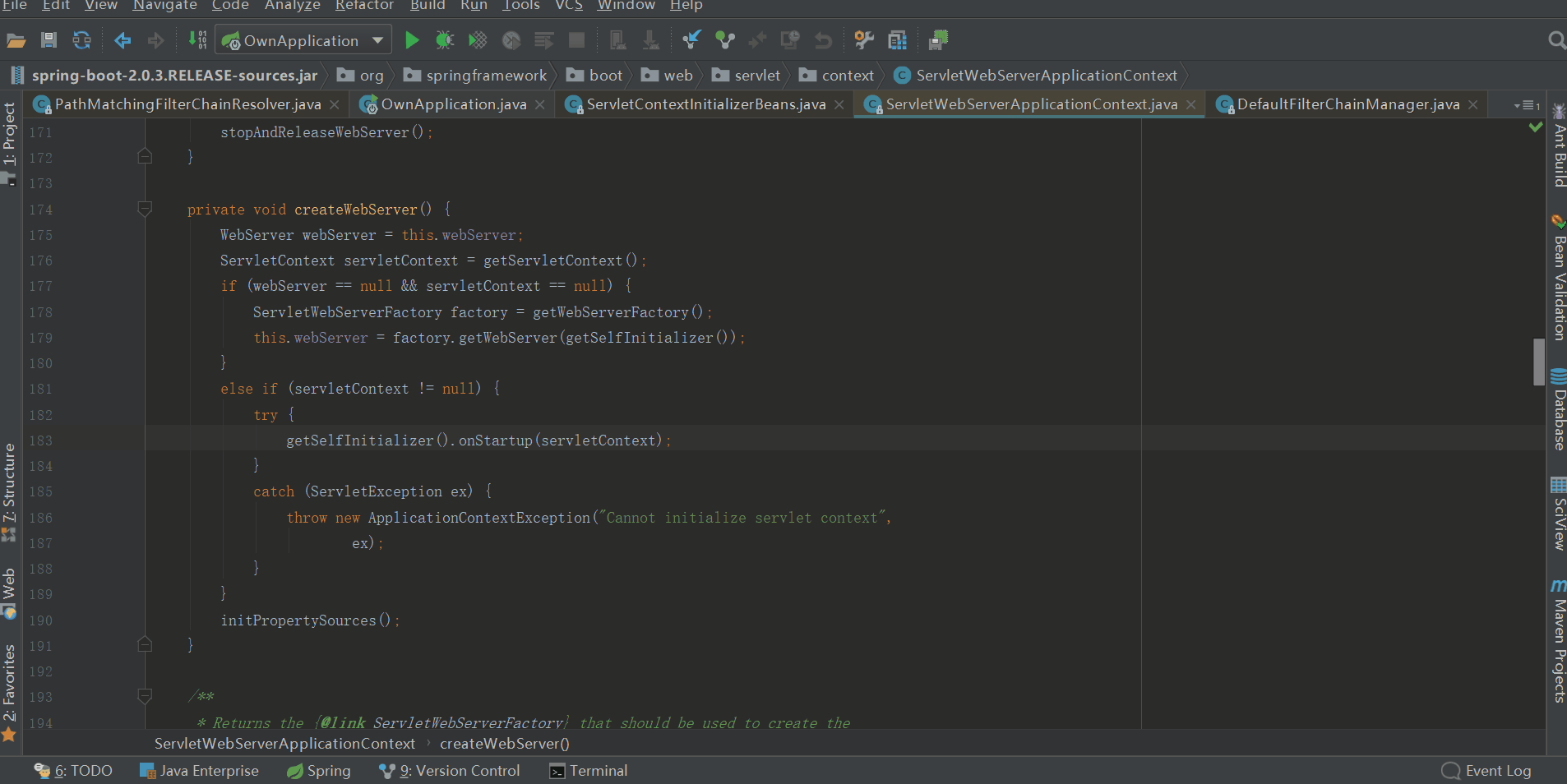Click the Revert undo arrow icon

coord(823,40)
